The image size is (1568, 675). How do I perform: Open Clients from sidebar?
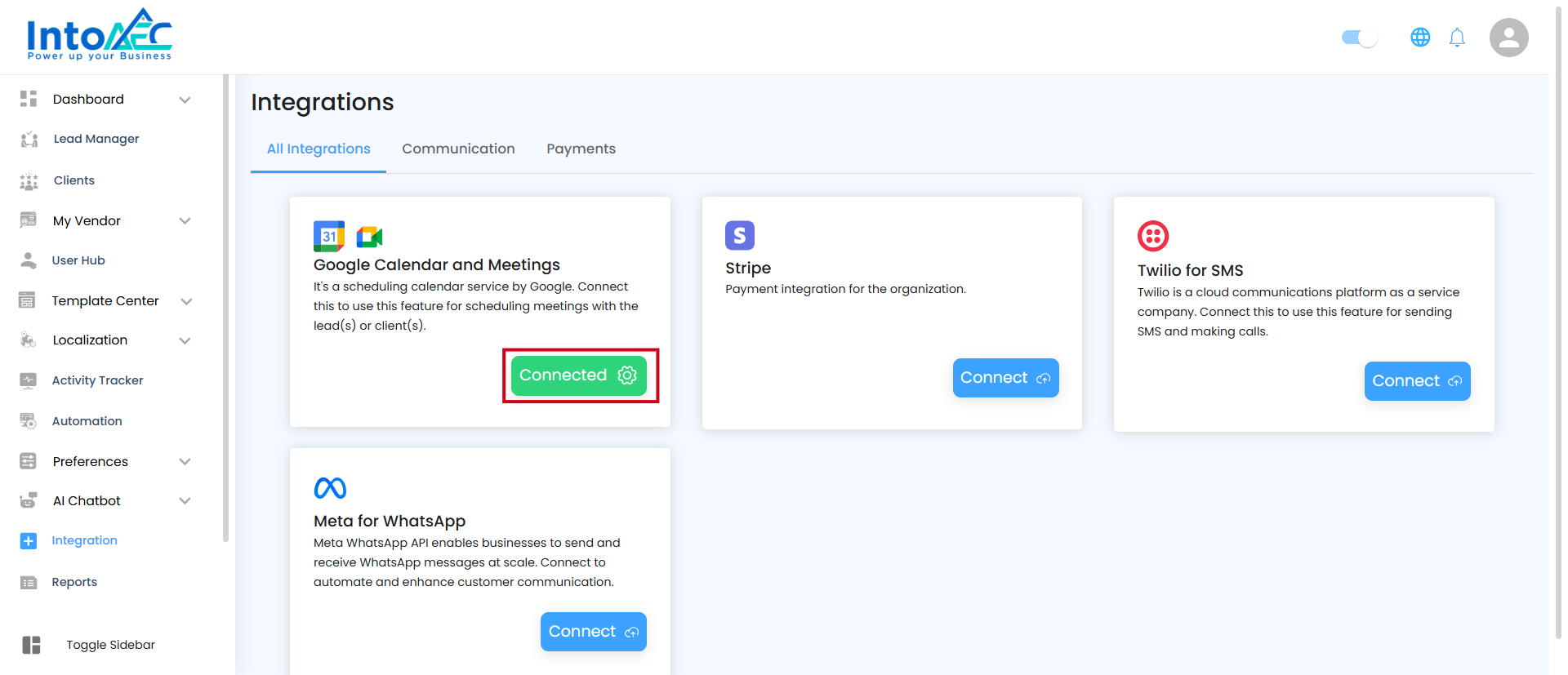point(74,180)
